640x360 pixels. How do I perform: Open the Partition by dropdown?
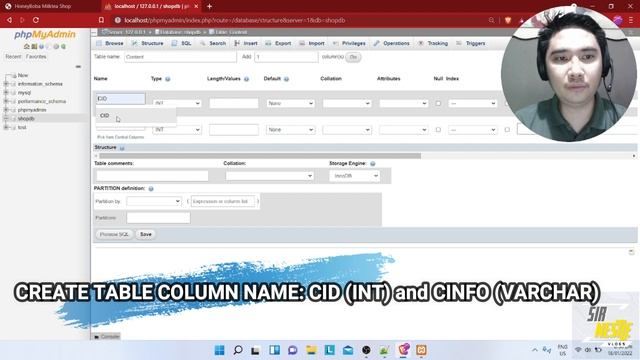pyautogui.click(x=153, y=201)
